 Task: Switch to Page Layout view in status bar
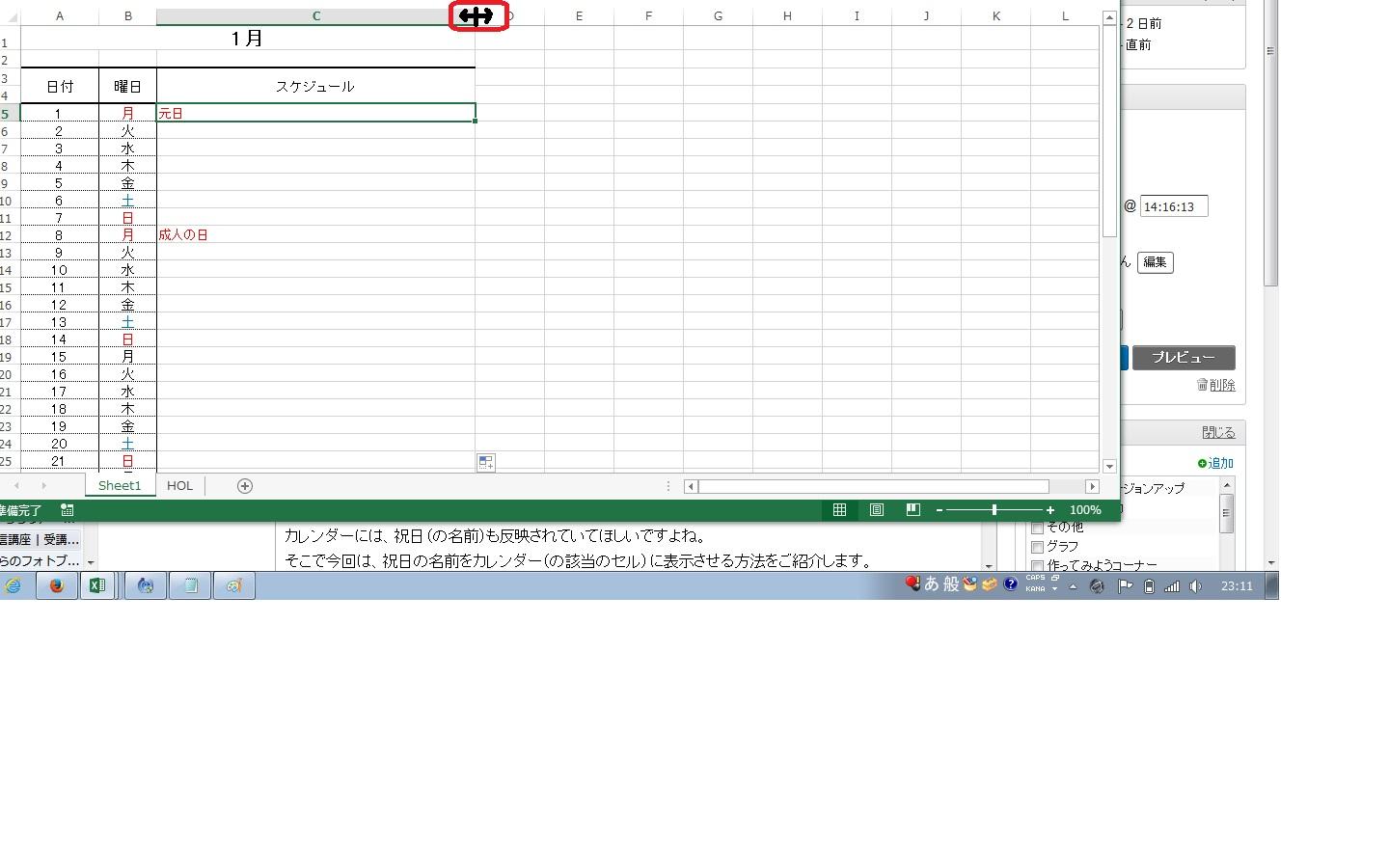pyautogui.click(x=876, y=510)
